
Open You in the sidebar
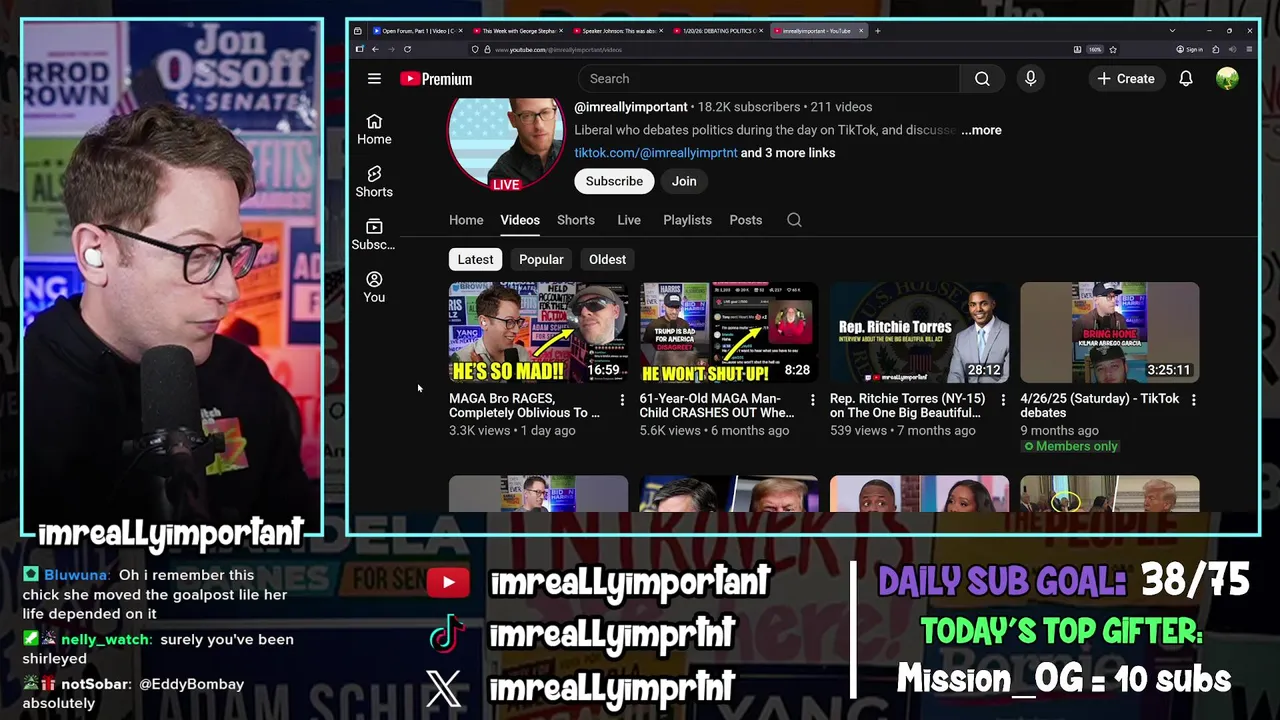(x=374, y=287)
